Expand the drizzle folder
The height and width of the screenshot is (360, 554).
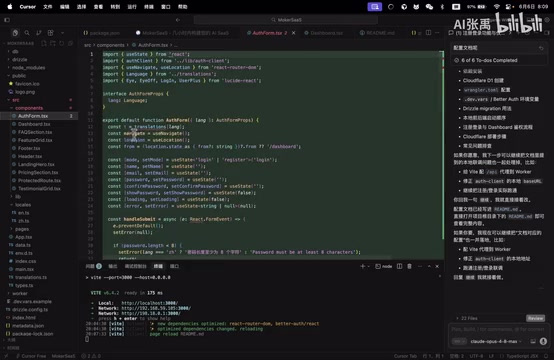coord(19,60)
